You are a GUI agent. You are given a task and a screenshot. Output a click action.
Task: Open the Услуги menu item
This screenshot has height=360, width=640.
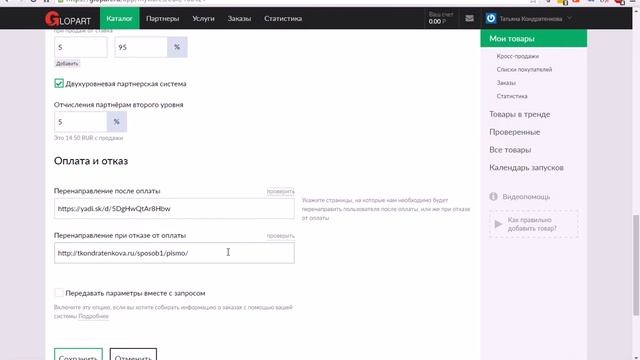203,18
